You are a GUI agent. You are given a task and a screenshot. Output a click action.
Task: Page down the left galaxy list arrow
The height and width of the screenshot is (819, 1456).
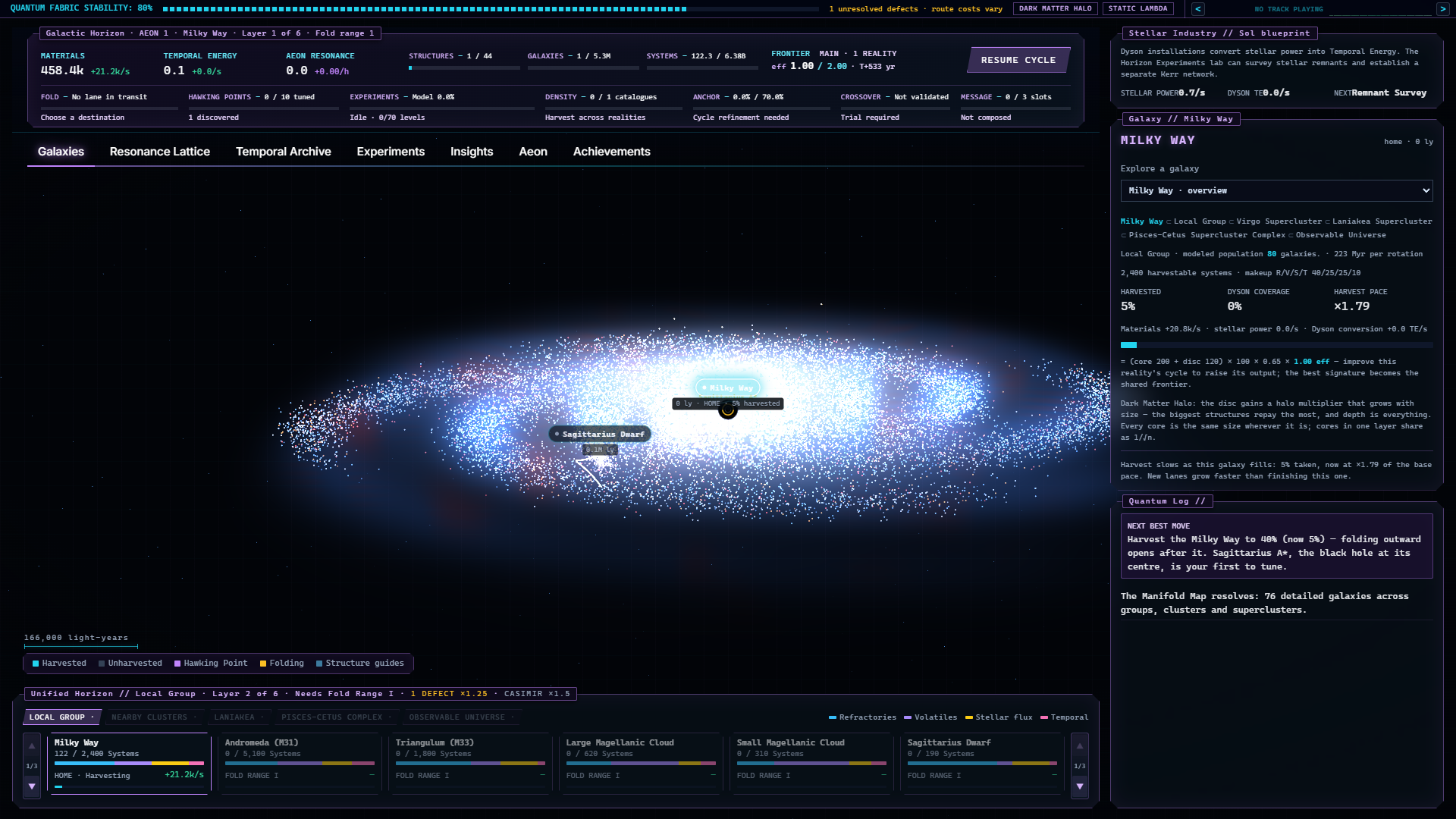[x=32, y=786]
